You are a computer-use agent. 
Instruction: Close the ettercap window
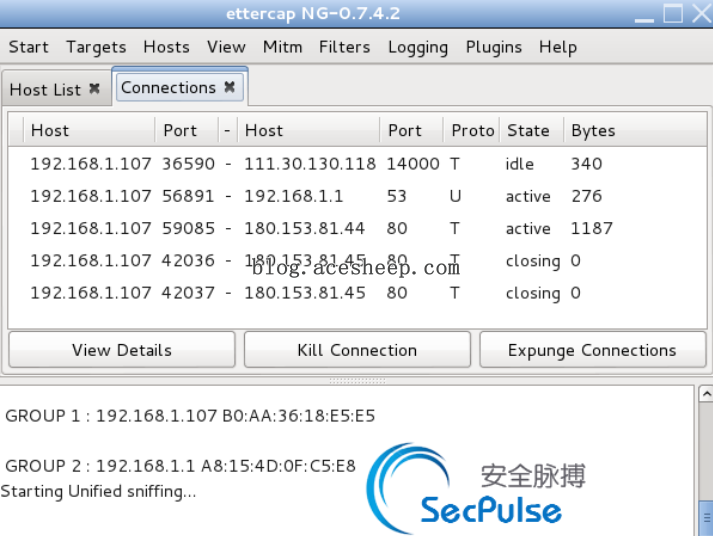702,14
